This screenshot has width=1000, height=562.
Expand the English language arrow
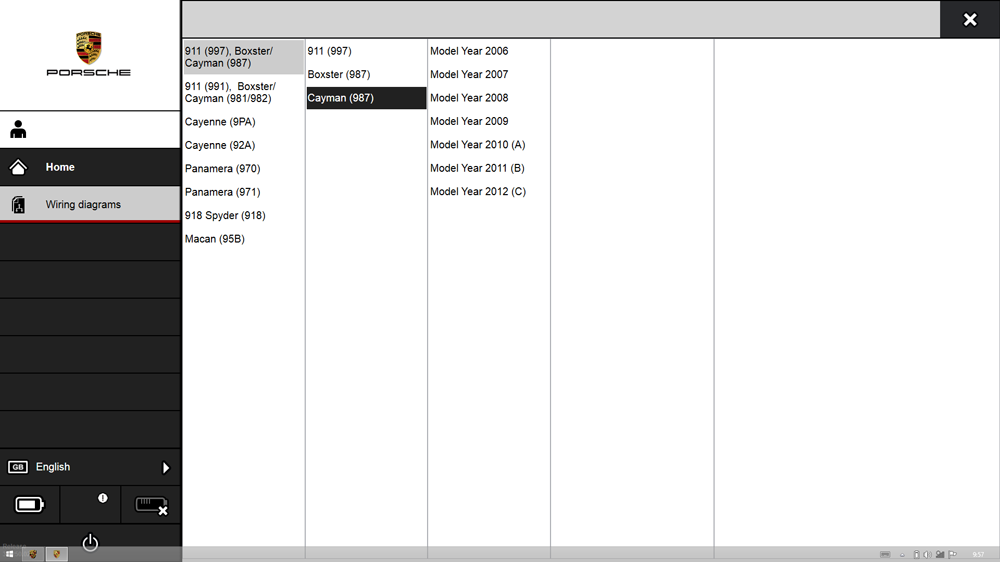click(x=166, y=468)
